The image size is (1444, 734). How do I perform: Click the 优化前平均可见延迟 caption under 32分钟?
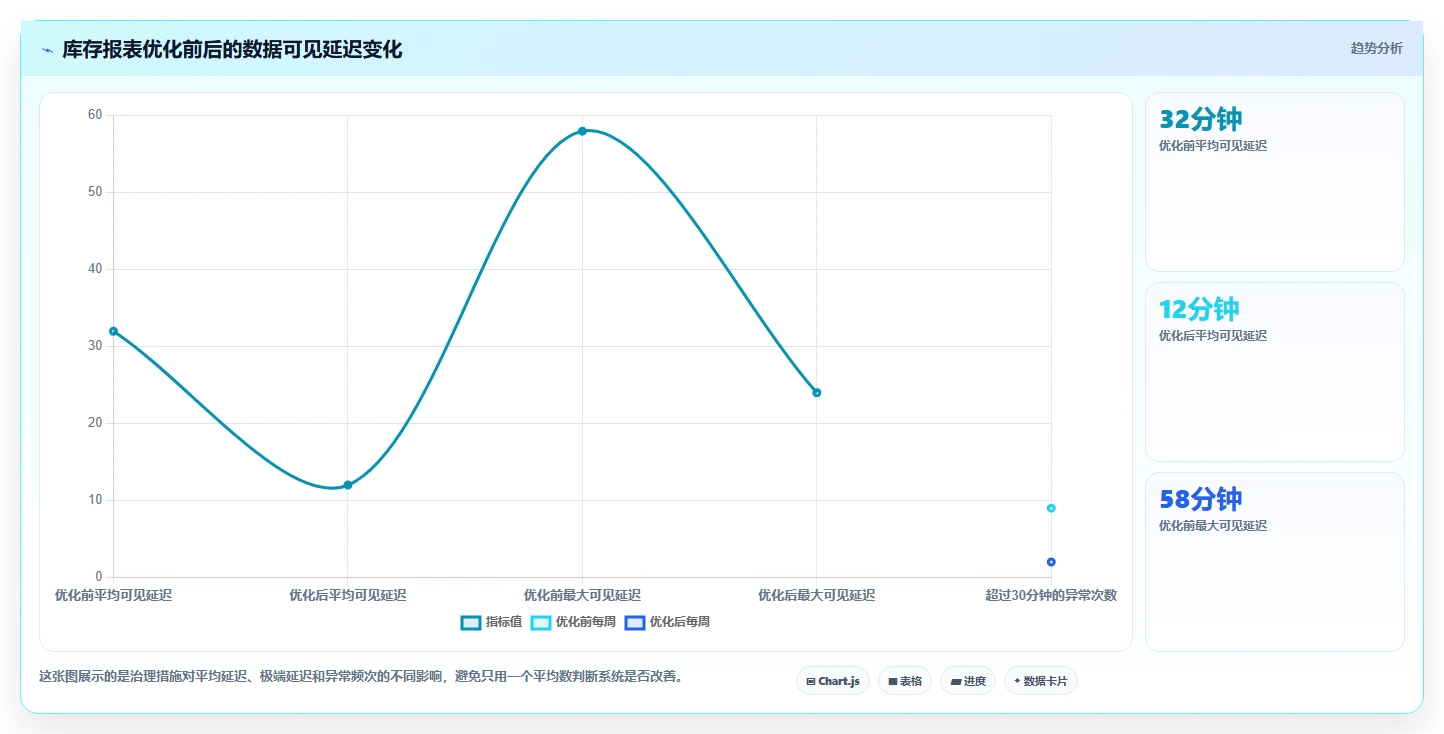pyautogui.click(x=1213, y=146)
